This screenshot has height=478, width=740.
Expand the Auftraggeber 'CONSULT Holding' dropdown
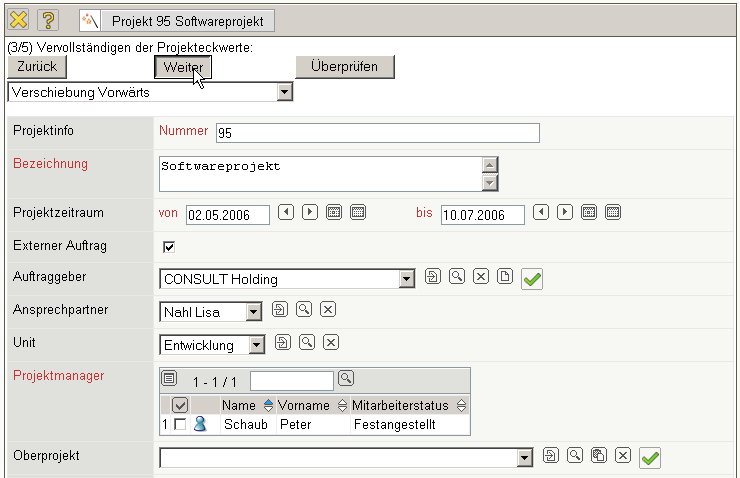(406, 279)
